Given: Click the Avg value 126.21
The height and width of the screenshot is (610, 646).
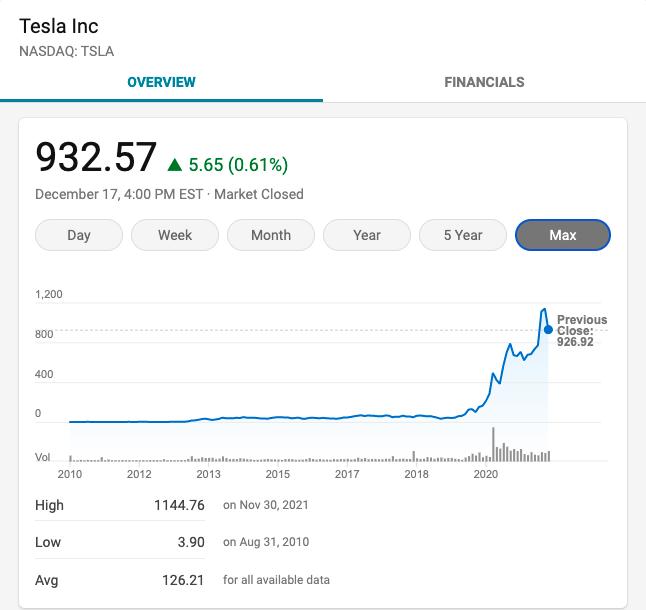Looking at the screenshot, I should click(x=183, y=579).
